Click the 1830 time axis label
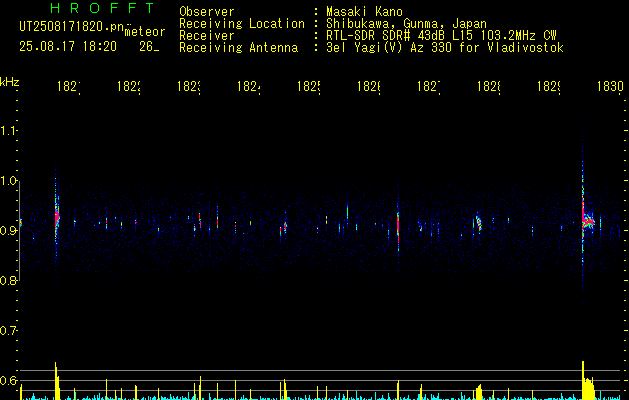 [x=610, y=86]
